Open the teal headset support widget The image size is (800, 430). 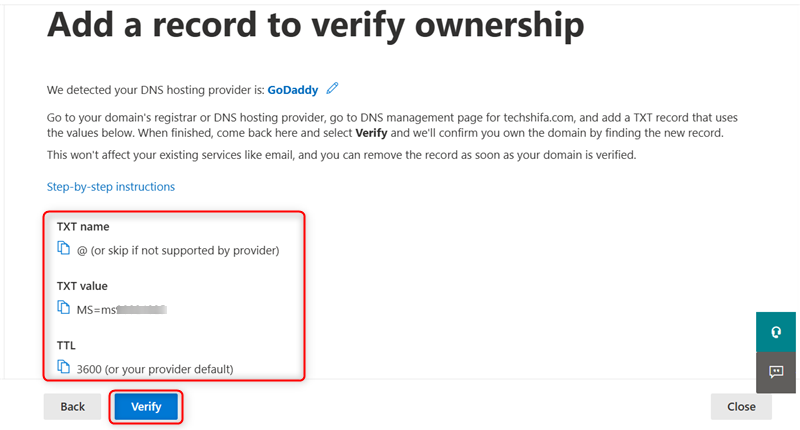click(x=776, y=332)
